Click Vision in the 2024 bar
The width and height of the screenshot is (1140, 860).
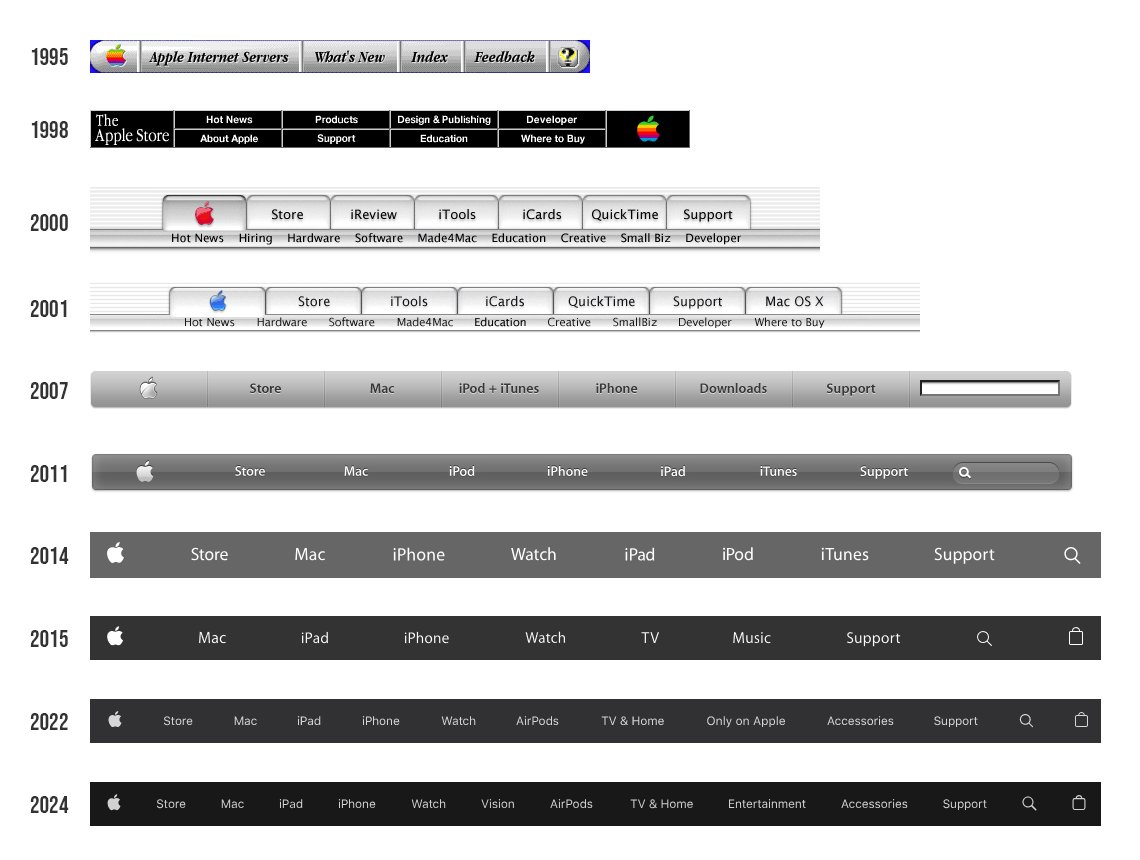click(498, 803)
